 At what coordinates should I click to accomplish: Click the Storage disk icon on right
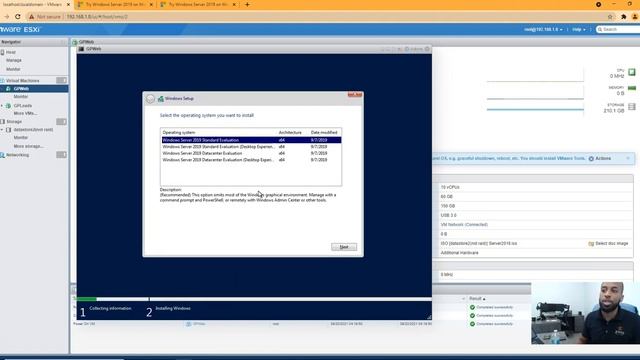click(x=632, y=107)
